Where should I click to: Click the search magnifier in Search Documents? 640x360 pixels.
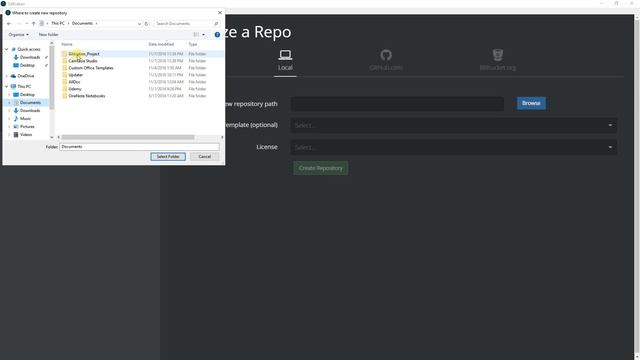[216, 24]
